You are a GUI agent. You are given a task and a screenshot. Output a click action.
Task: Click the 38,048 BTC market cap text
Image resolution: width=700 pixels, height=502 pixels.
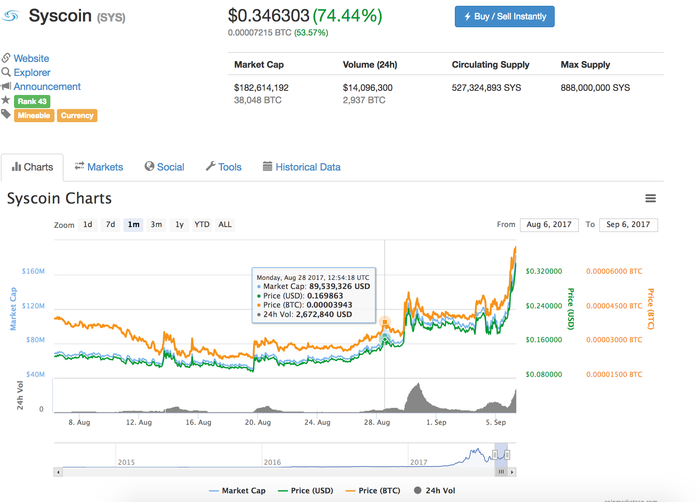(258, 100)
